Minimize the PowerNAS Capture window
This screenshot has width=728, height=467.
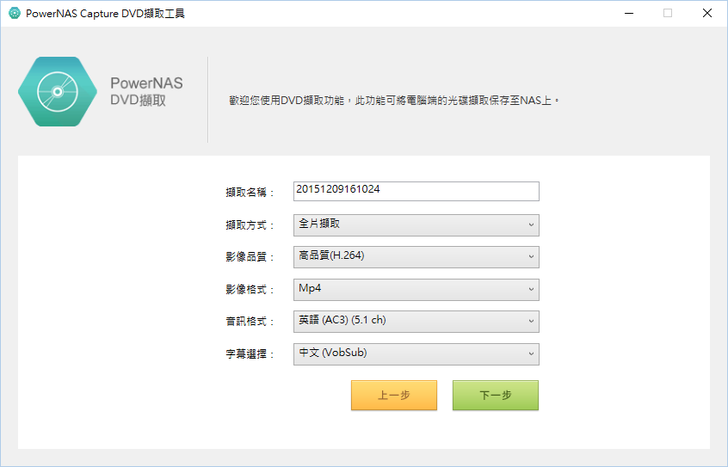pyautogui.click(x=629, y=13)
